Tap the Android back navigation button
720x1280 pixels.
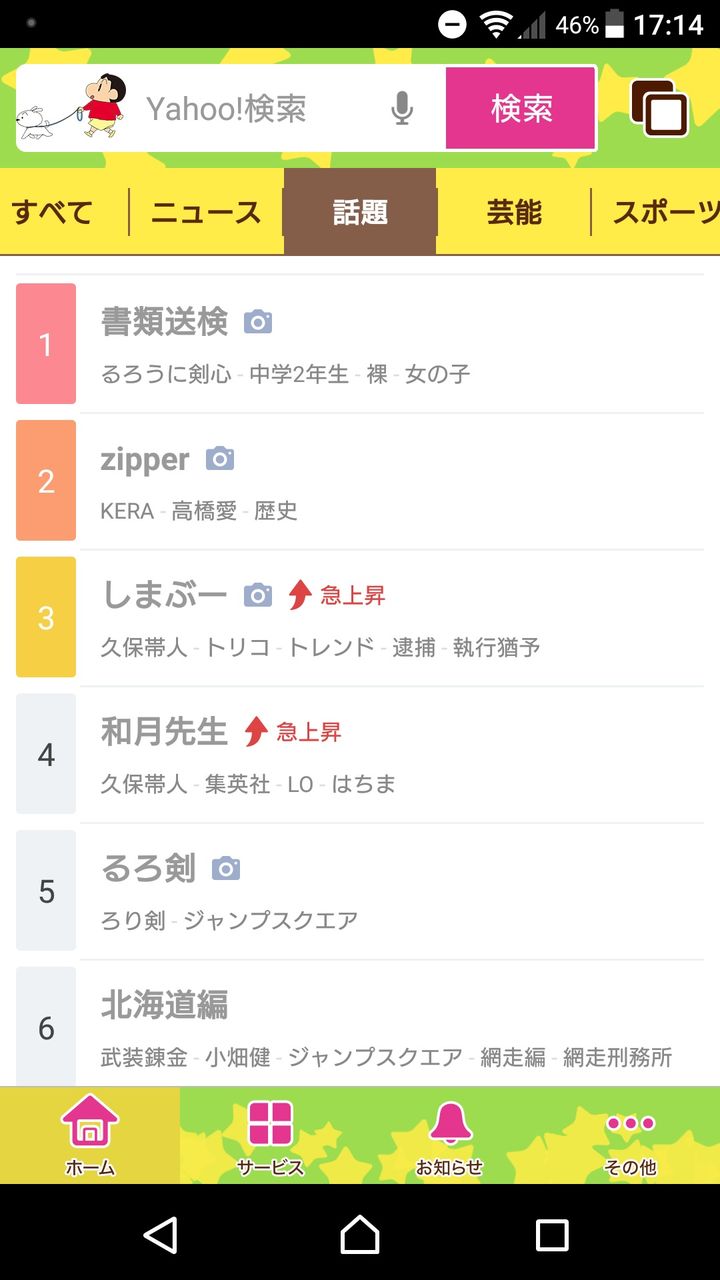click(161, 1235)
